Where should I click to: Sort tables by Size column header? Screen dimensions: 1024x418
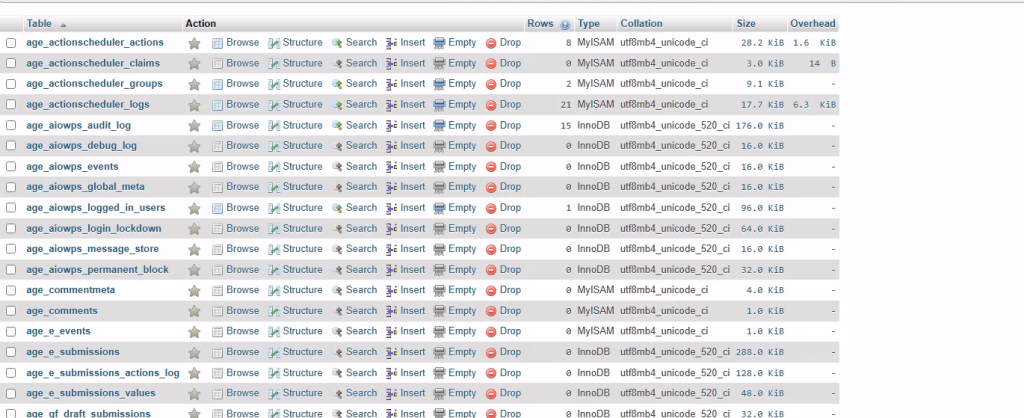(x=746, y=23)
